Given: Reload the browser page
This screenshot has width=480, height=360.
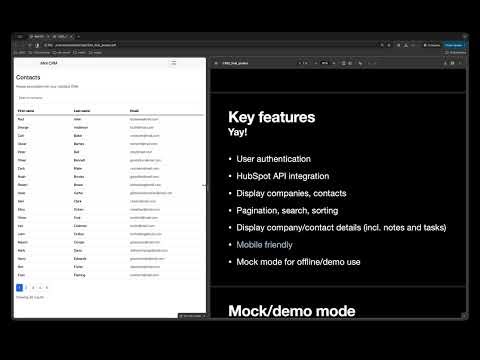Looking at the screenshot, I should click(30, 45).
